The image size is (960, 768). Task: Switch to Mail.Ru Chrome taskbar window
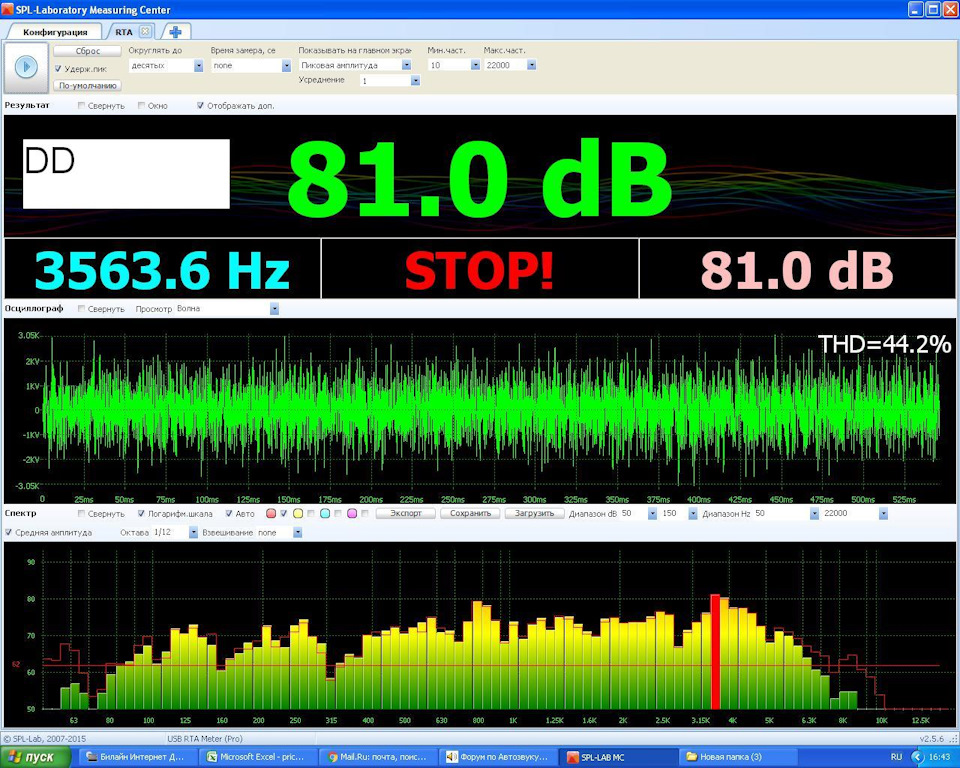[x=378, y=758]
